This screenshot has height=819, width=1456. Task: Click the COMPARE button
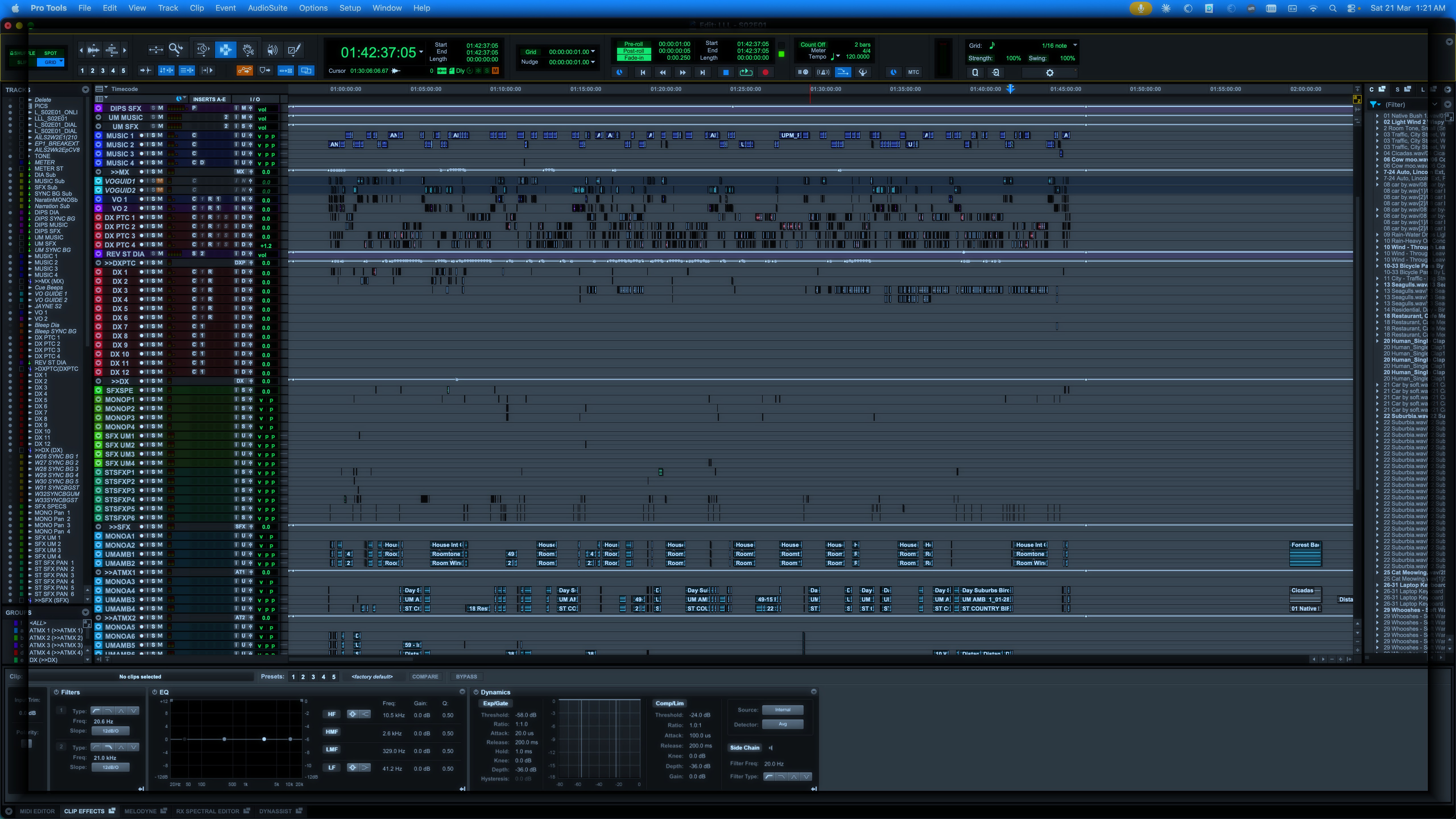pyautogui.click(x=425, y=677)
